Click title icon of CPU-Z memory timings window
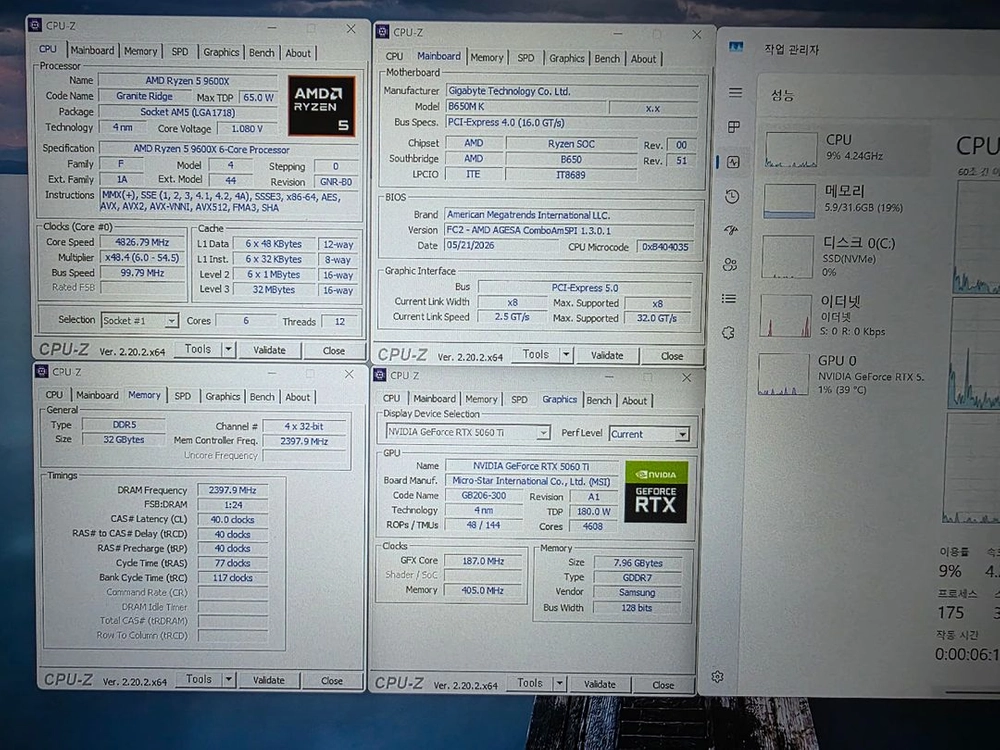1000x750 pixels. pyautogui.click(x=42, y=371)
